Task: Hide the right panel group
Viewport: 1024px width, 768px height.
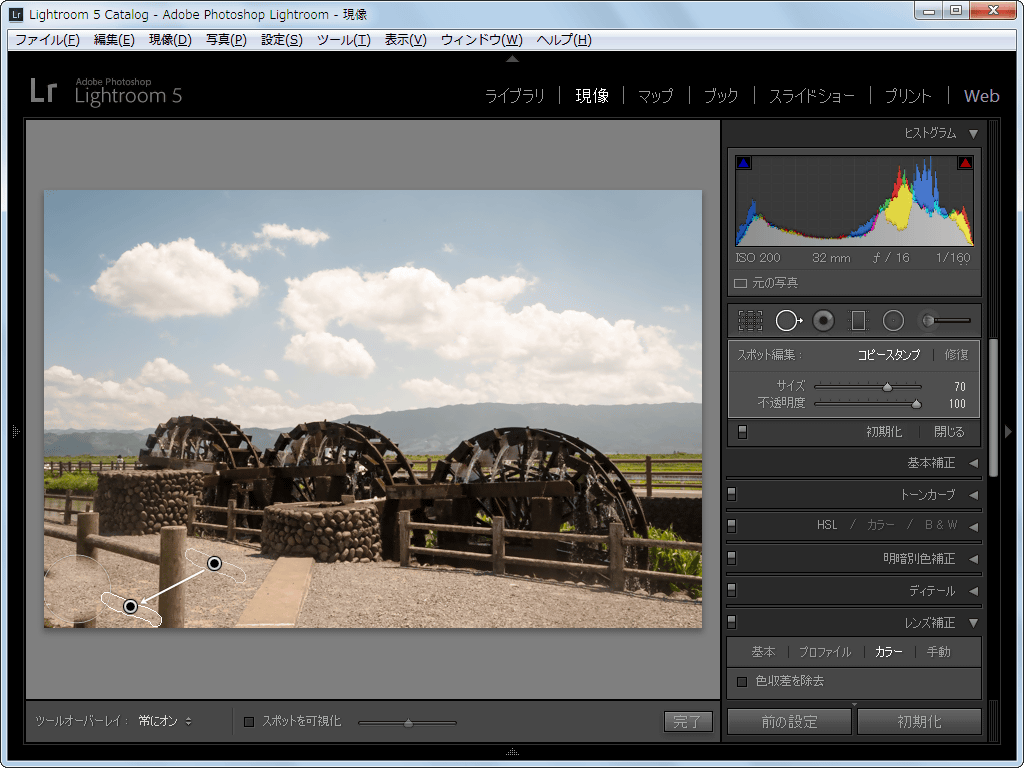Action: (1008, 431)
